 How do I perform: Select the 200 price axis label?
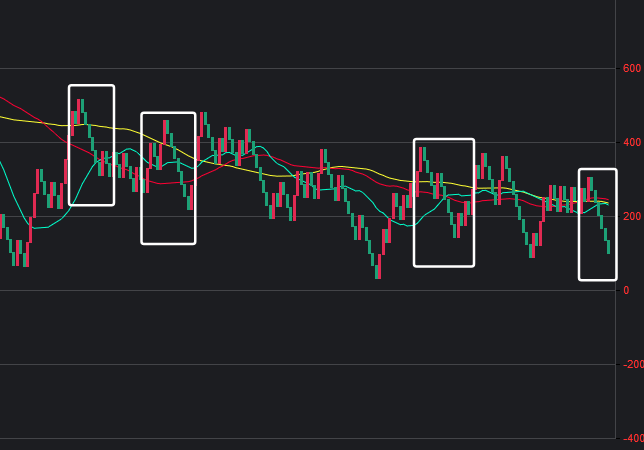[x=631, y=217]
